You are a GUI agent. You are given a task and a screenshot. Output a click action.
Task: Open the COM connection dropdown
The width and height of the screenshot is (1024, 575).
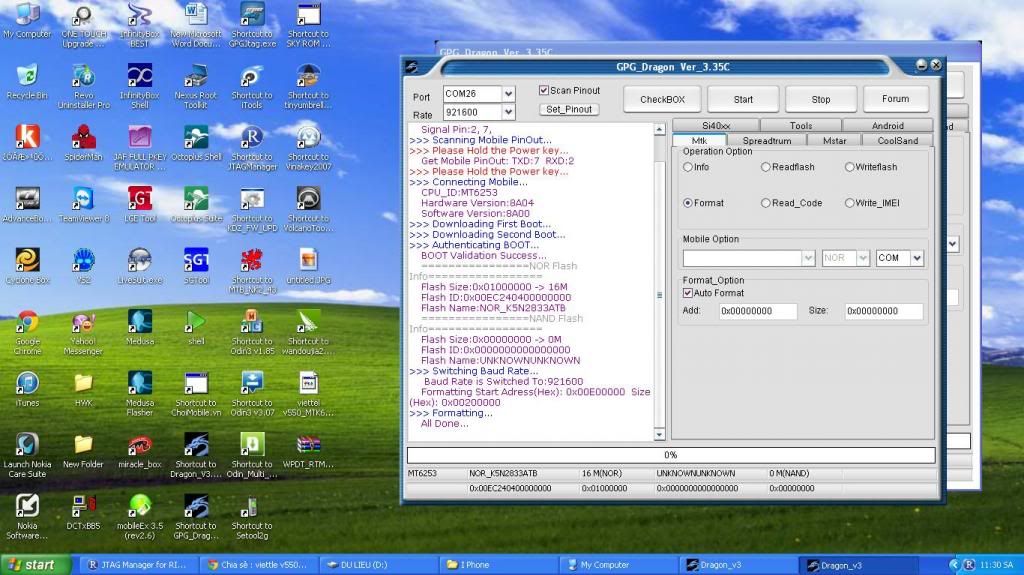pos(917,258)
